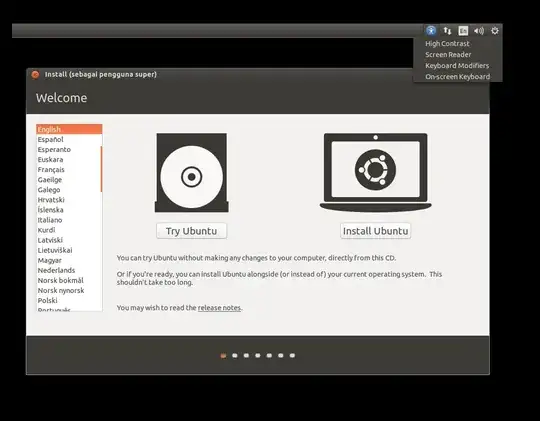Screen dimensions: 540x421
Task: Click the laptop with Ubuntu logo illustration
Action: click(x=375, y=172)
